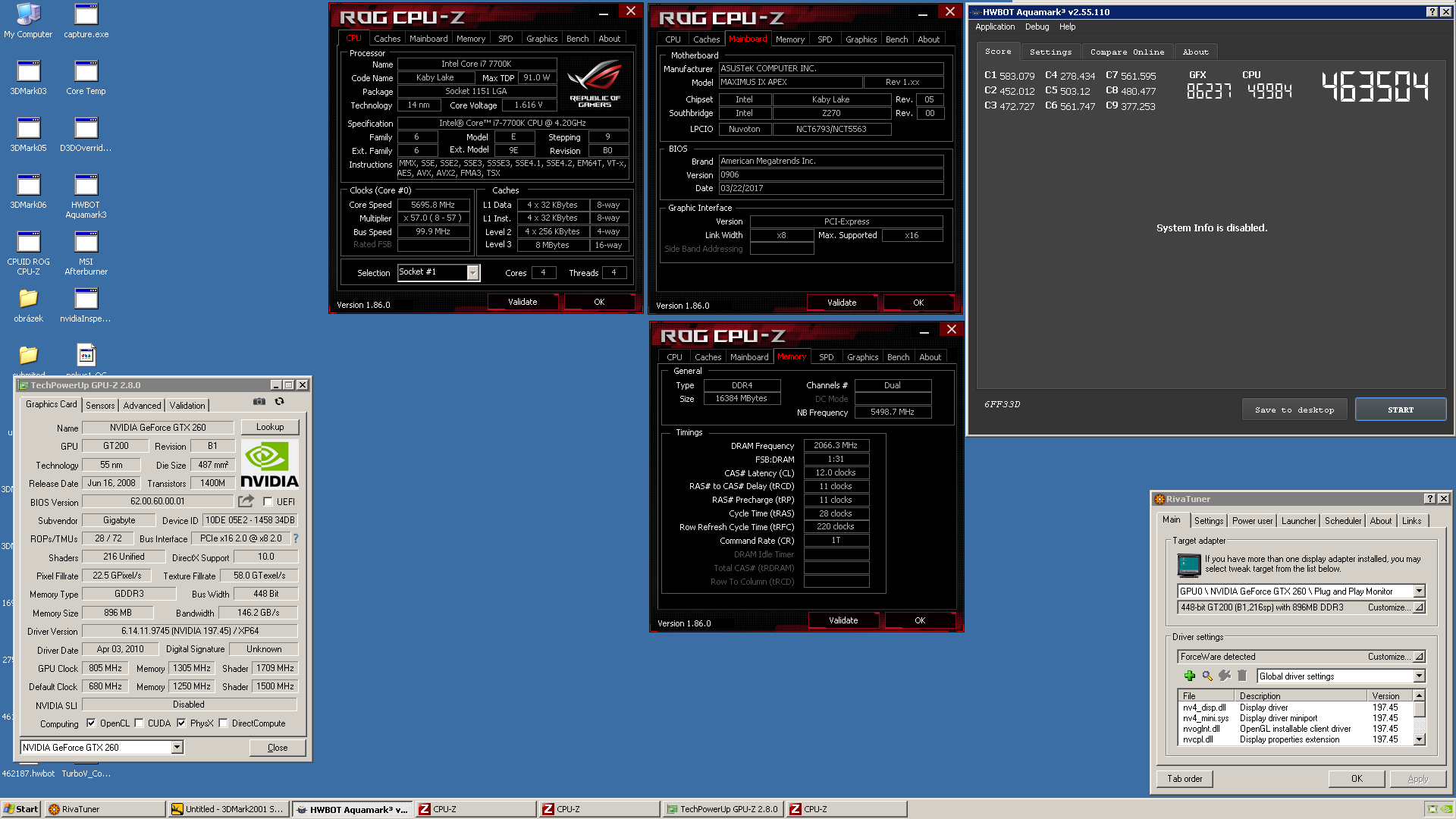1456x819 pixels.
Task: Click OK button in RivaTuner
Action: (x=1357, y=779)
